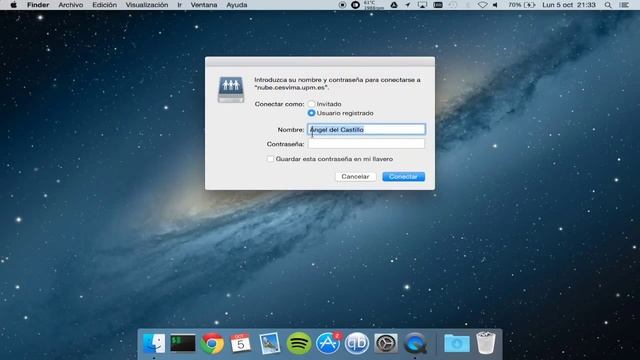640x360 pixels.
Task: Launch Spotify from the dock
Action: click(x=298, y=343)
